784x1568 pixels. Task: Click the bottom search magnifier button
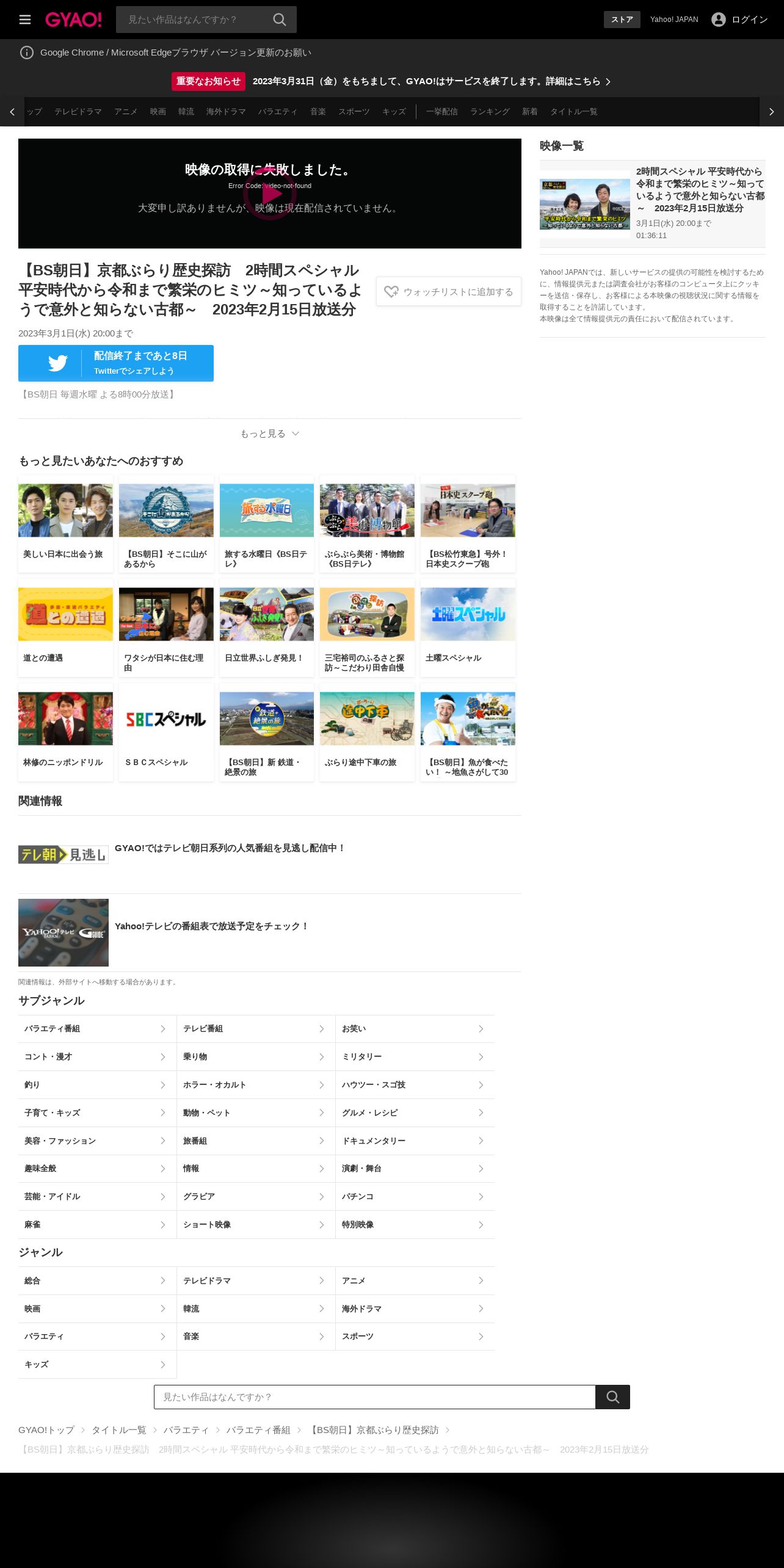[x=613, y=1397]
